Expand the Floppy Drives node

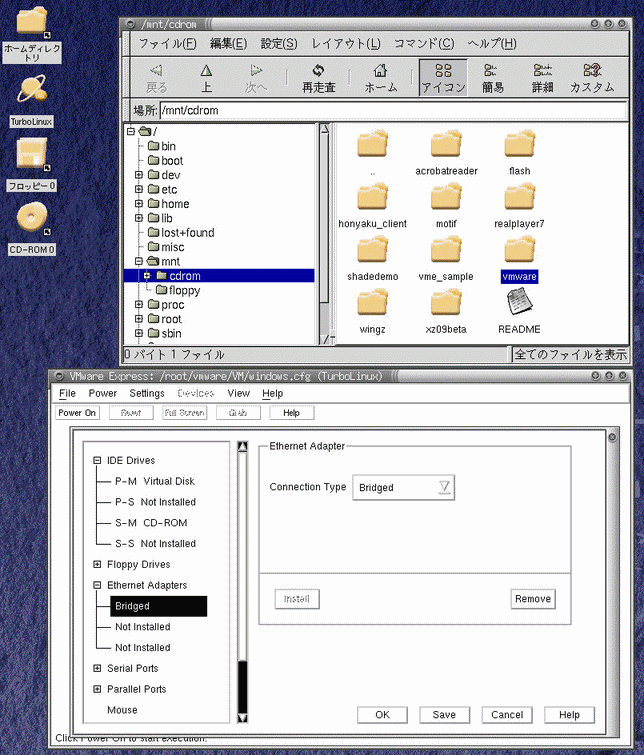tap(97, 564)
